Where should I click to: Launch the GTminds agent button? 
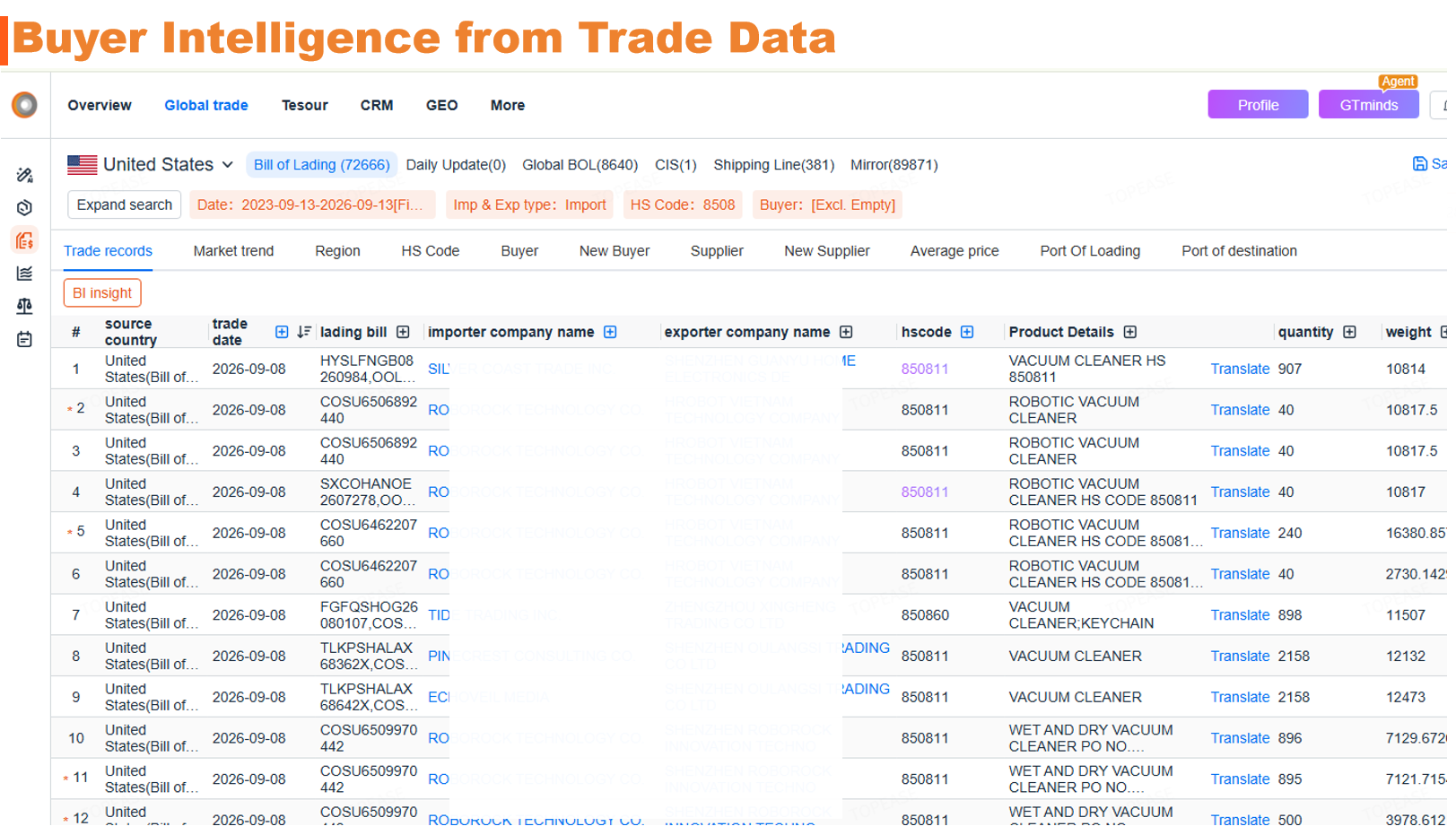[1369, 105]
